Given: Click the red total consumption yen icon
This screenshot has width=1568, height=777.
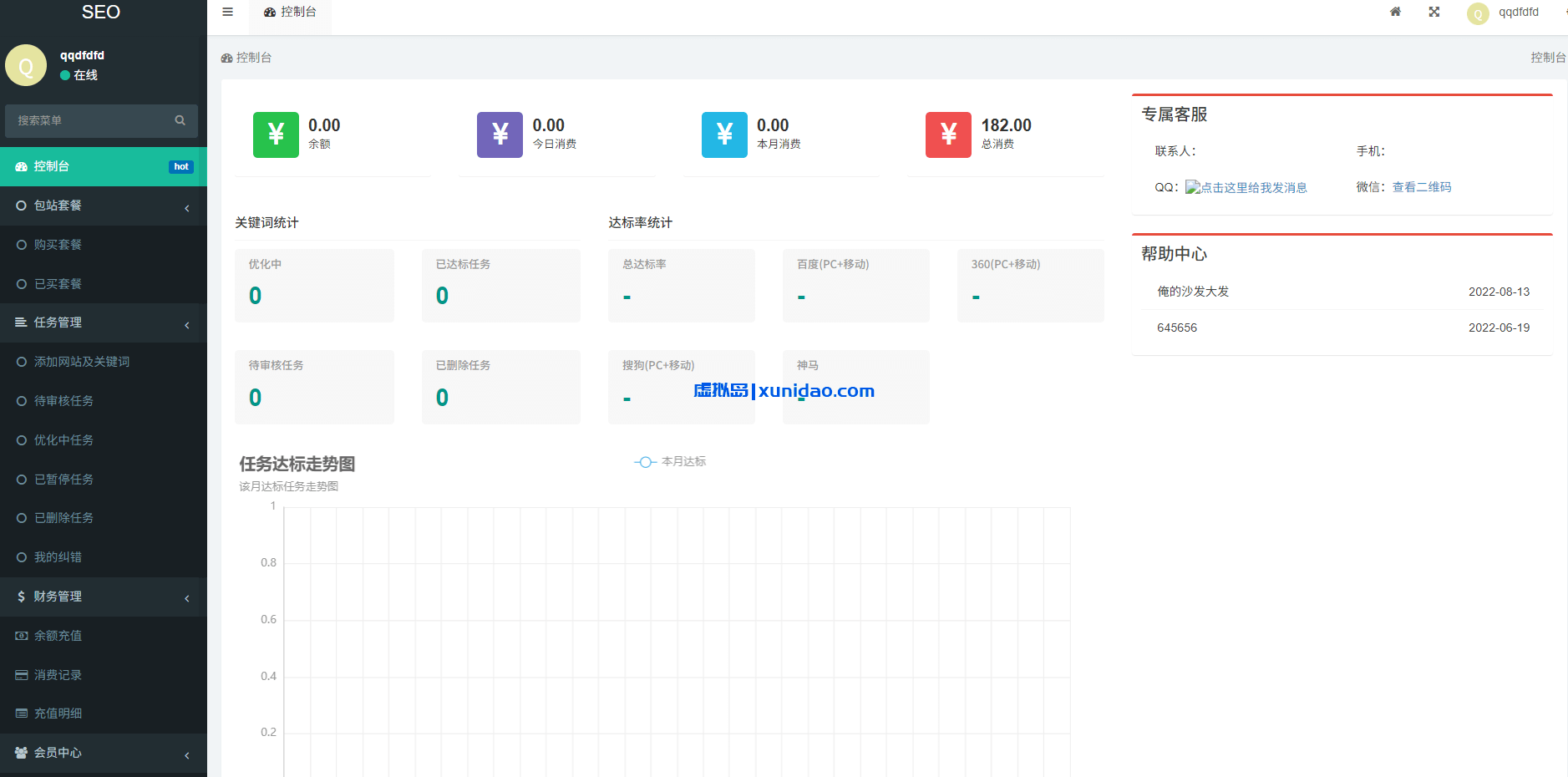Looking at the screenshot, I should (948, 135).
